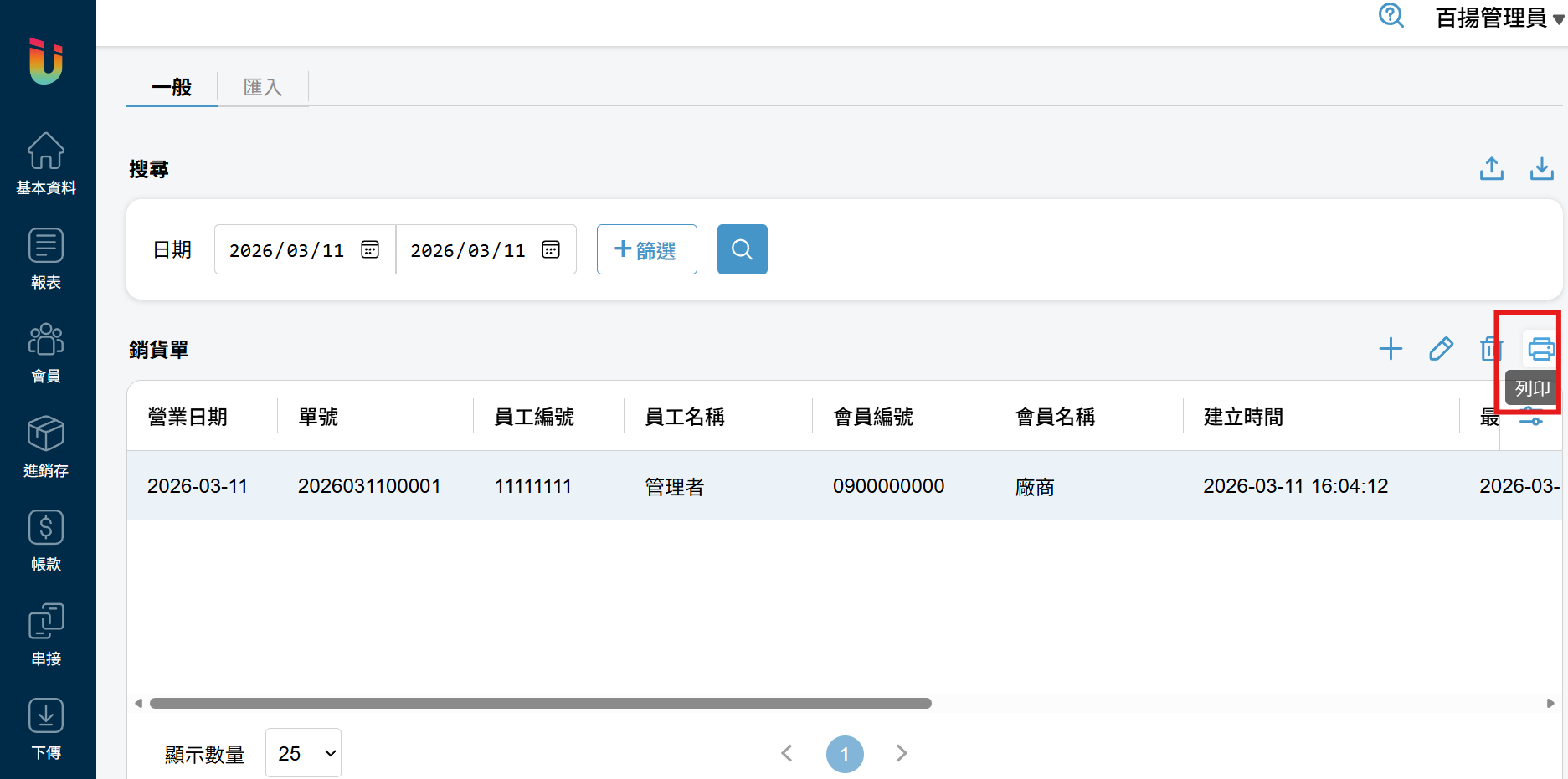
Task: Click the trash delete icon
Action: pos(1489,348)
